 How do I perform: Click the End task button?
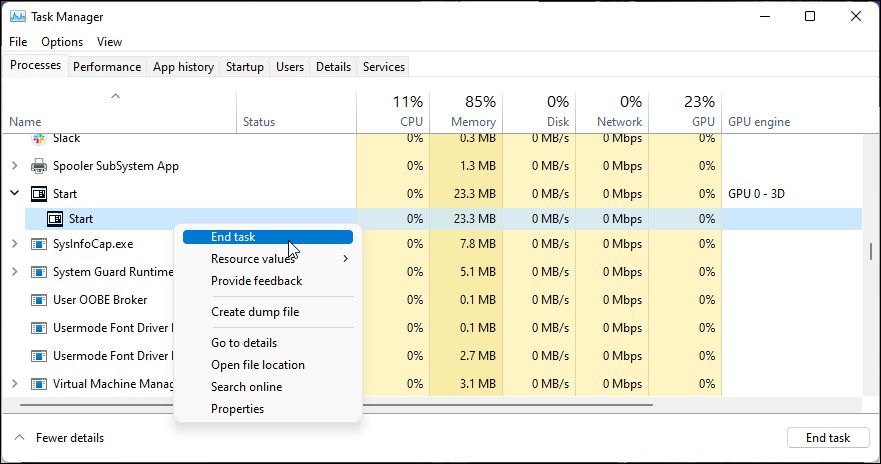(827, 438)
